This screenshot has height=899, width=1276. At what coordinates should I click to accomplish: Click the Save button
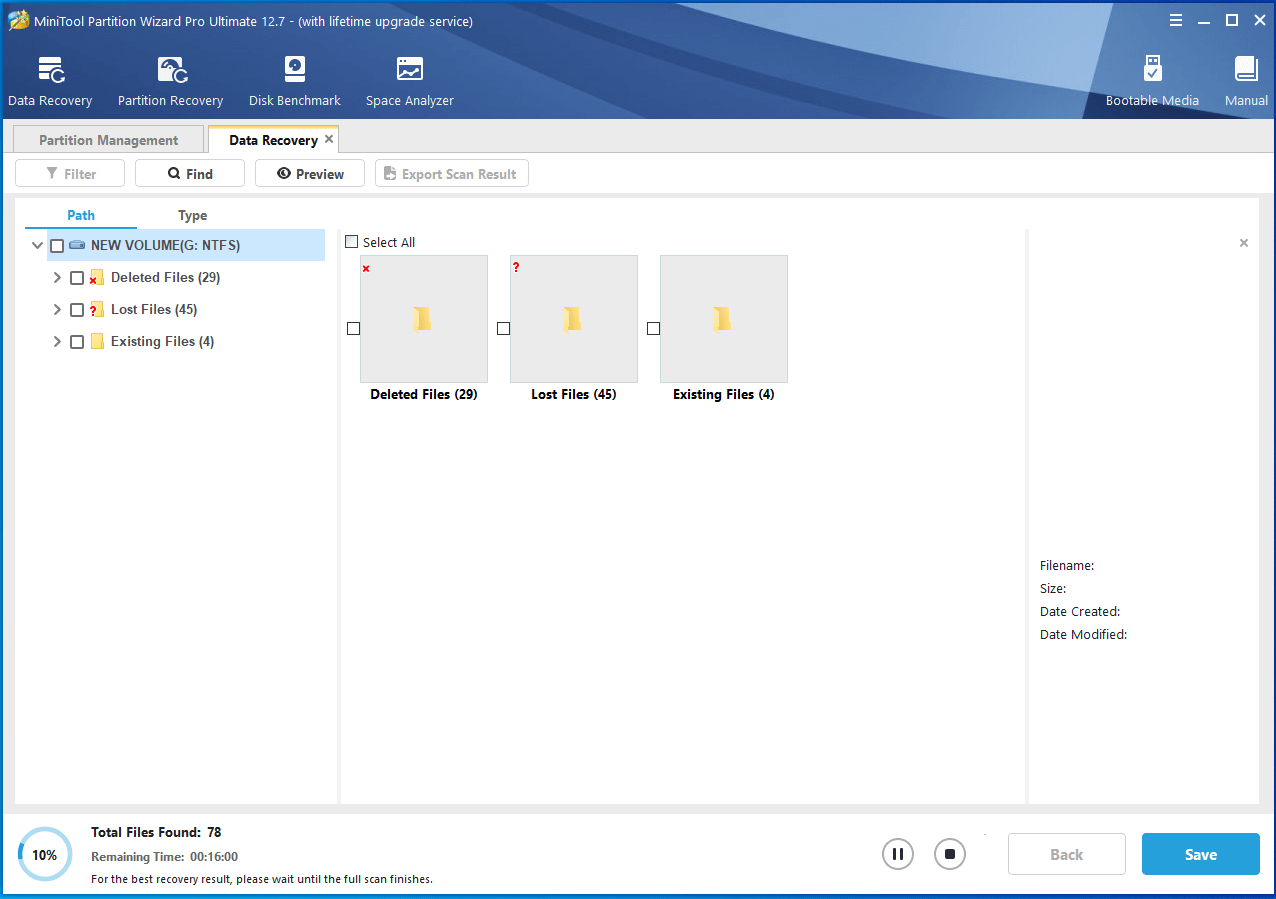point(1200,854)
